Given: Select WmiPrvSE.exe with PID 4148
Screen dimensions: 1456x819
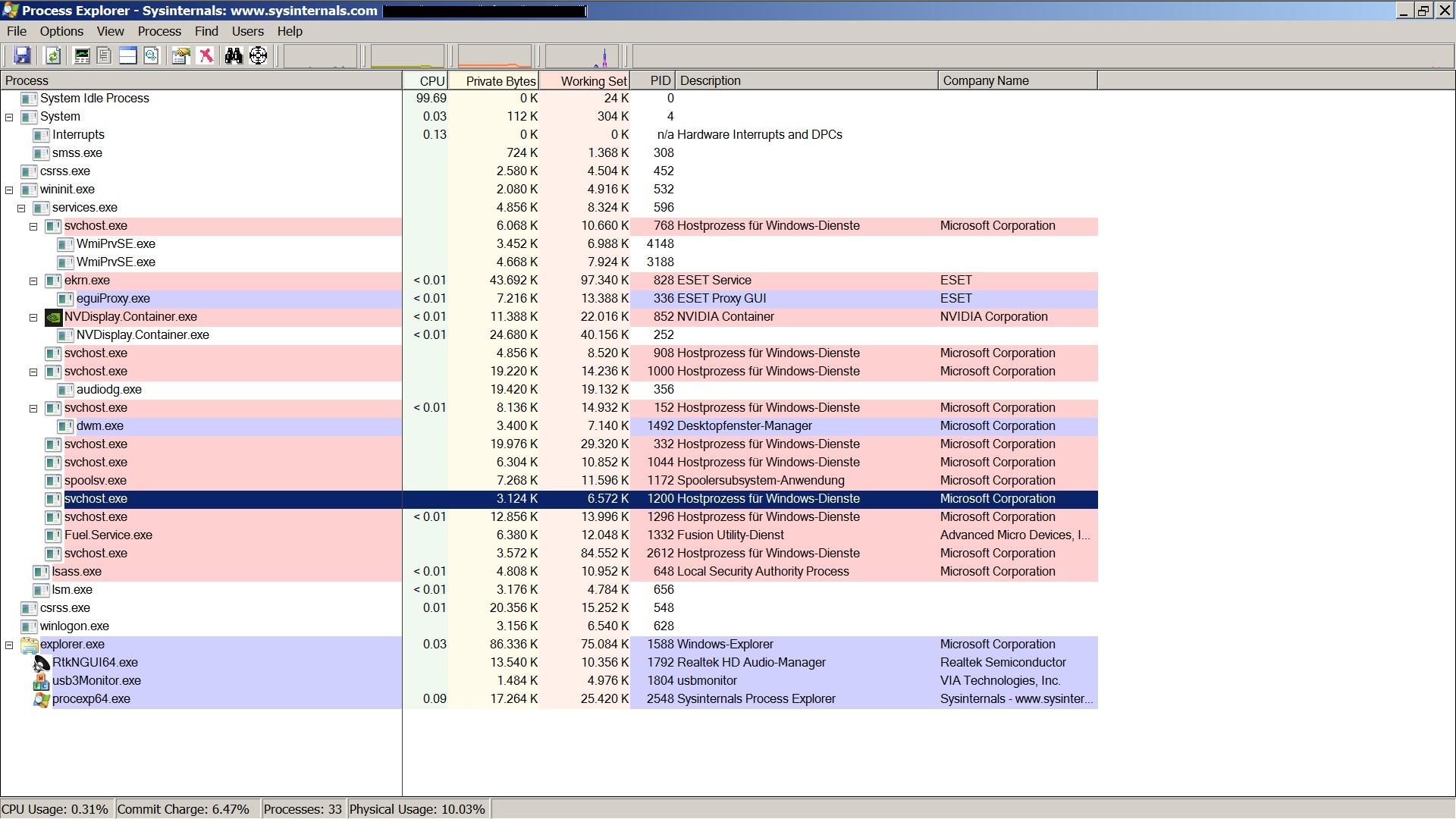Looking at the screenshot, I should 549,244.
